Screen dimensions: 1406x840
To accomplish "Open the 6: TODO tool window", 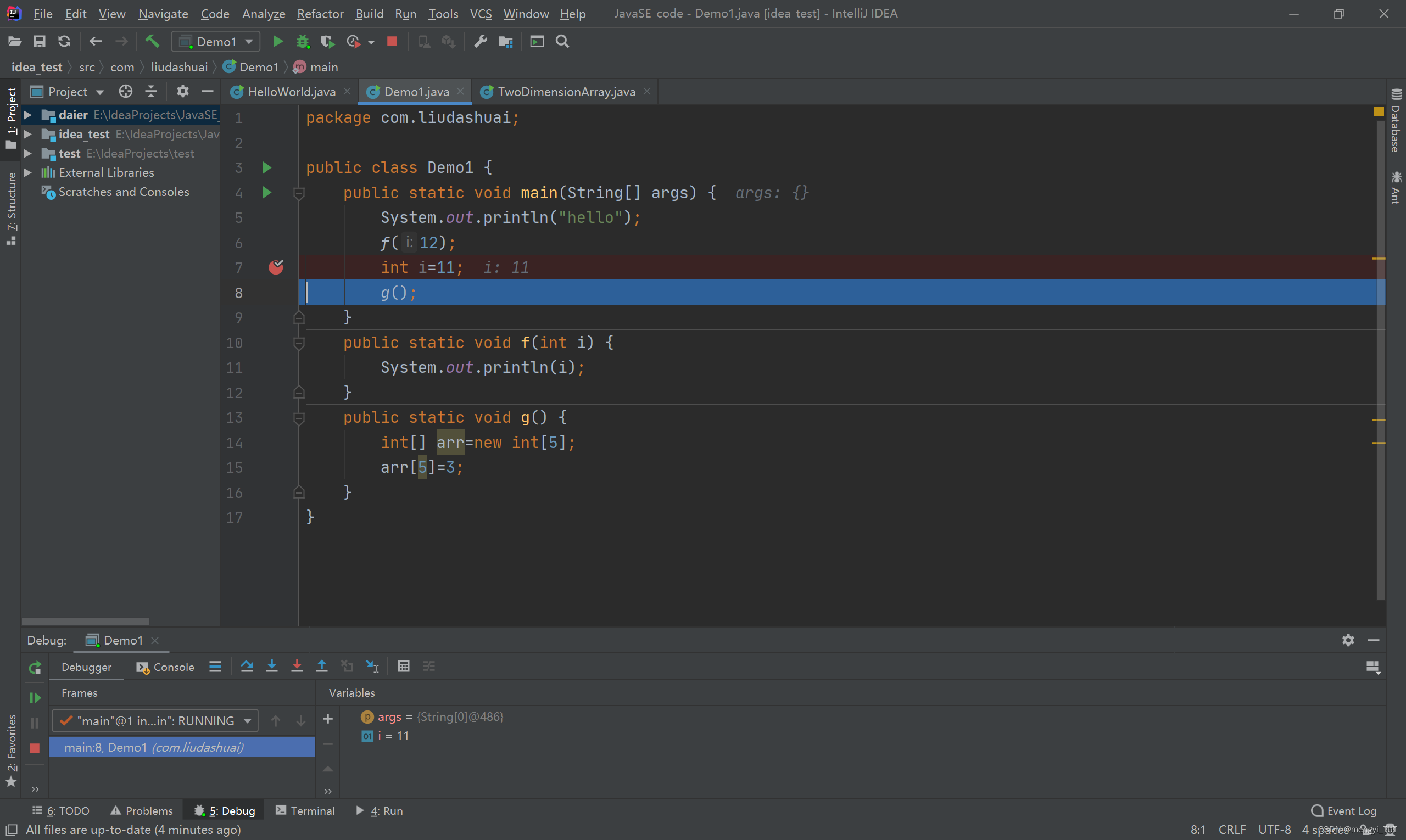I will point(60,810).
